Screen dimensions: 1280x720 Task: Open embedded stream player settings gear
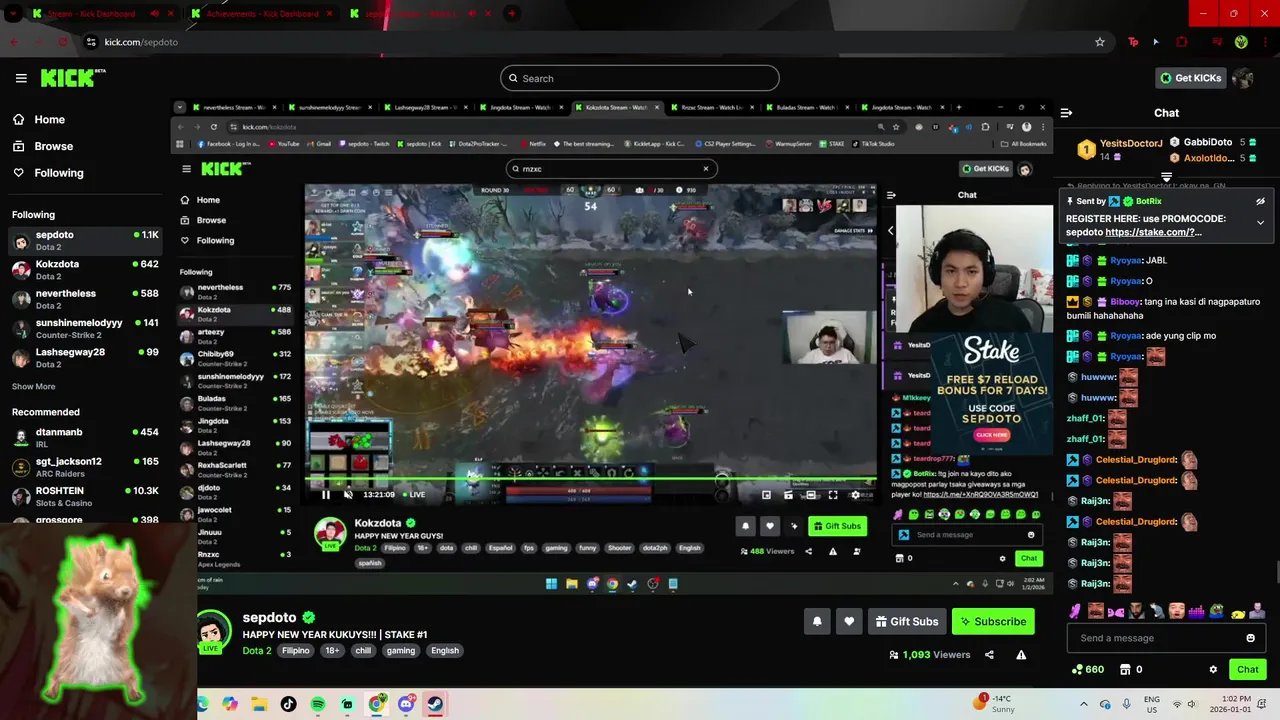point(855,494)
